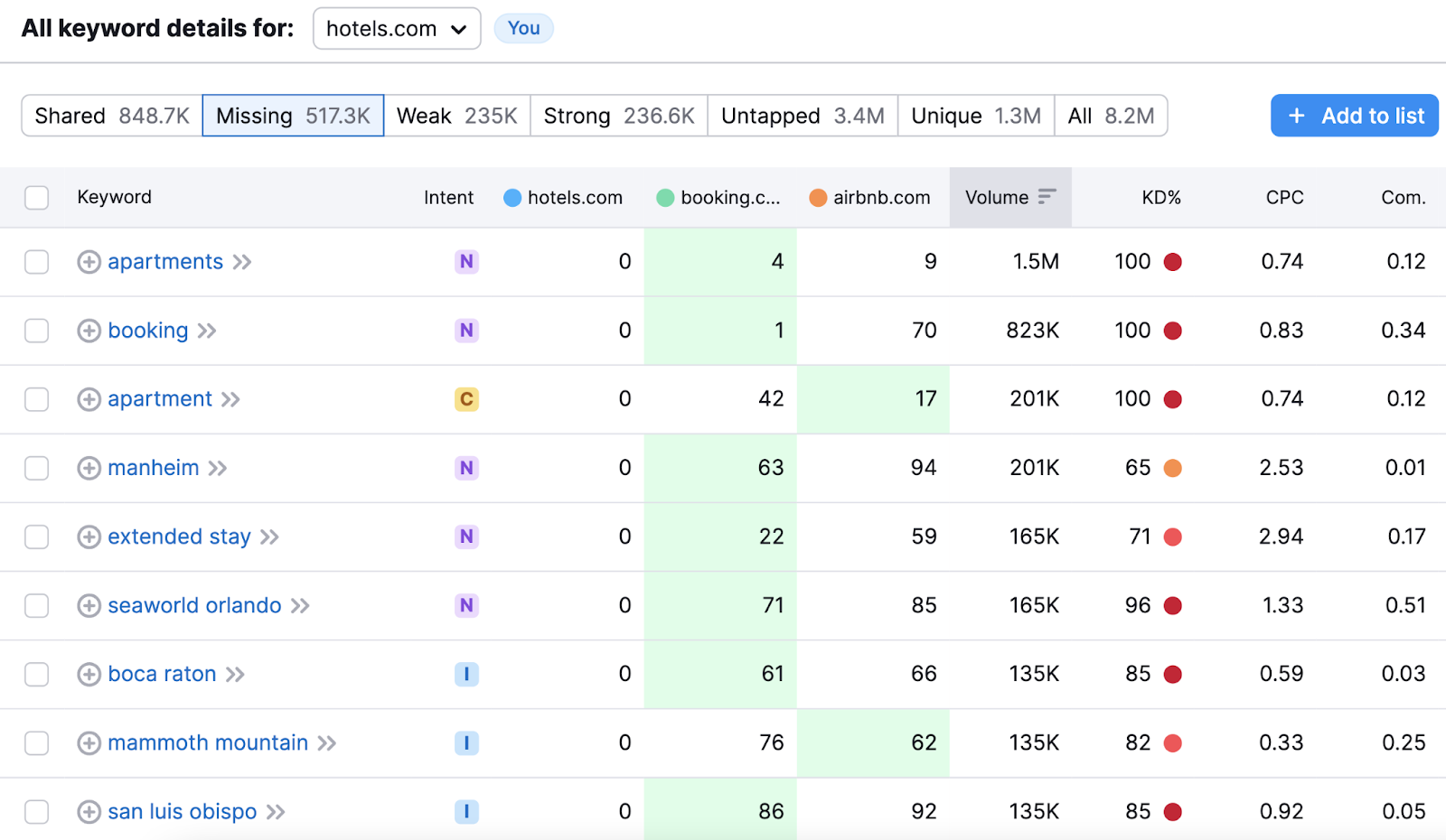Screen dimensions: 1446x840
Task: Click the blue hotels.com color dot
Action: pyautogui.click(x=512, y=198)
